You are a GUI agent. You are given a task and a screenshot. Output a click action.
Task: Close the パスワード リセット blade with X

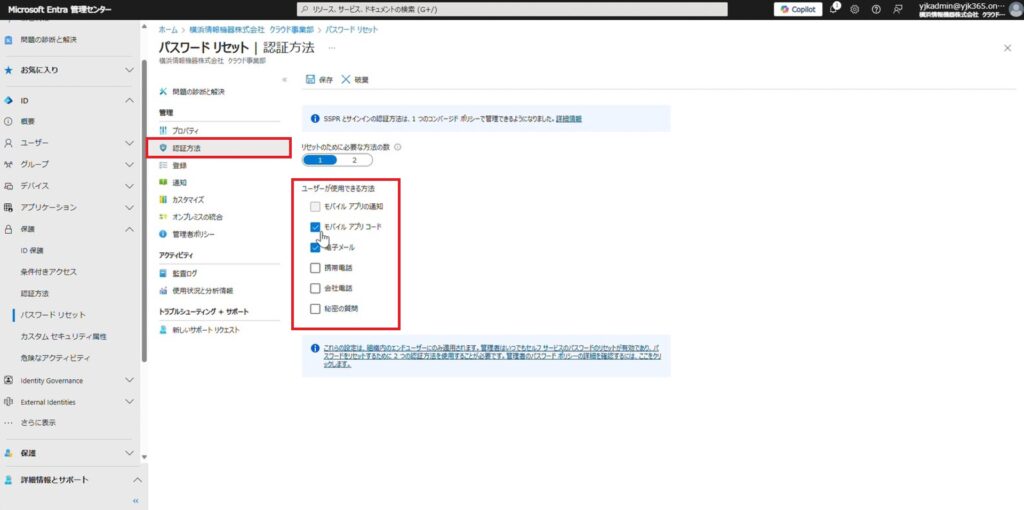tap(1007, 48)
